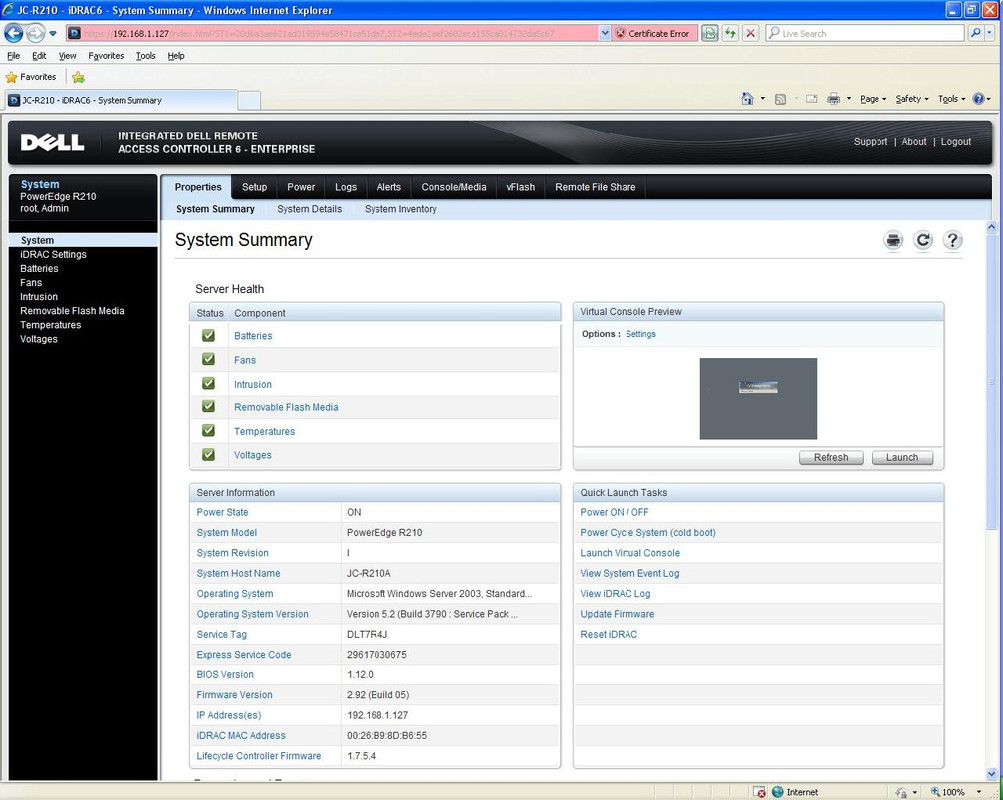The image size is (1003, 800).
Task: Open the search provider dropdown arrow
Action: (x=991, y=33)
